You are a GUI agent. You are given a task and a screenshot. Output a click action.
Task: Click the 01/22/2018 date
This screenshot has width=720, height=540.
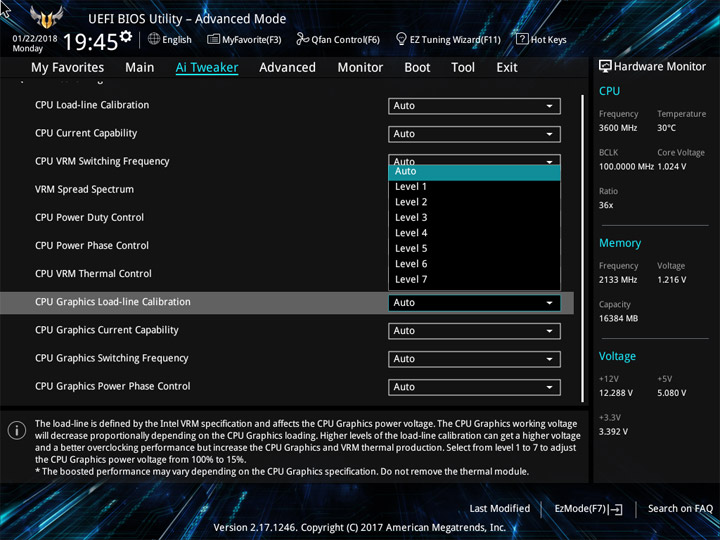[x=35, y=39]
